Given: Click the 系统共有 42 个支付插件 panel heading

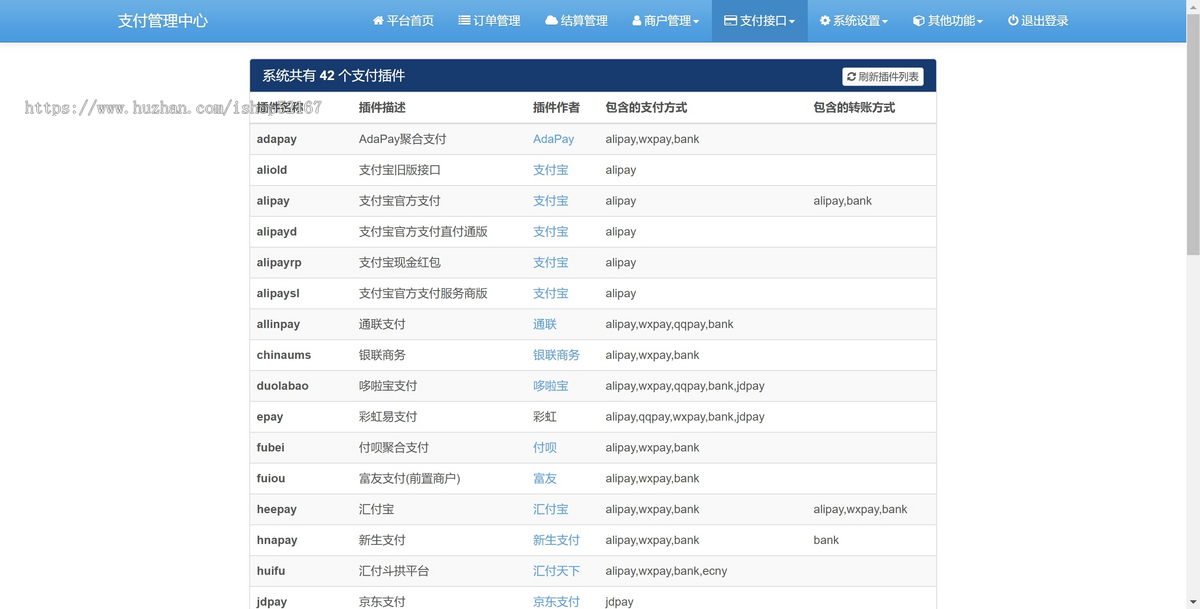Looking at the screenshot, I should coord(334,76).
